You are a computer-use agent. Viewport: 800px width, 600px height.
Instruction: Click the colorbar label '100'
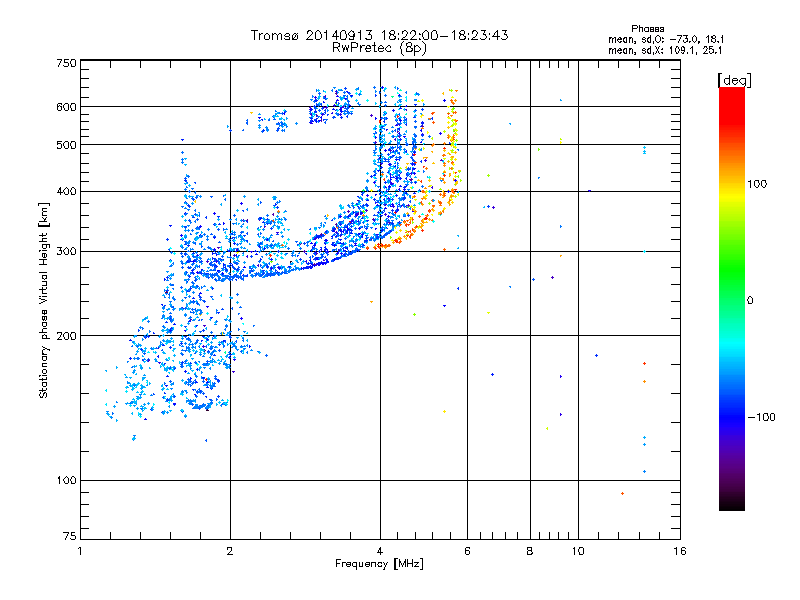(757, 184)
